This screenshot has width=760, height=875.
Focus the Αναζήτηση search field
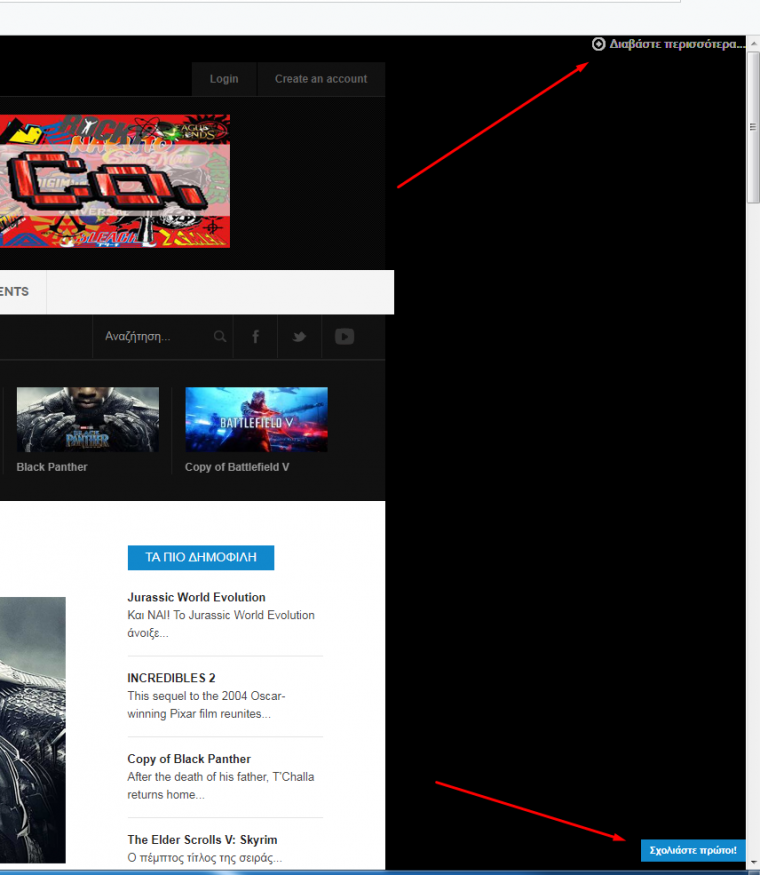click(x=150, y=337)
